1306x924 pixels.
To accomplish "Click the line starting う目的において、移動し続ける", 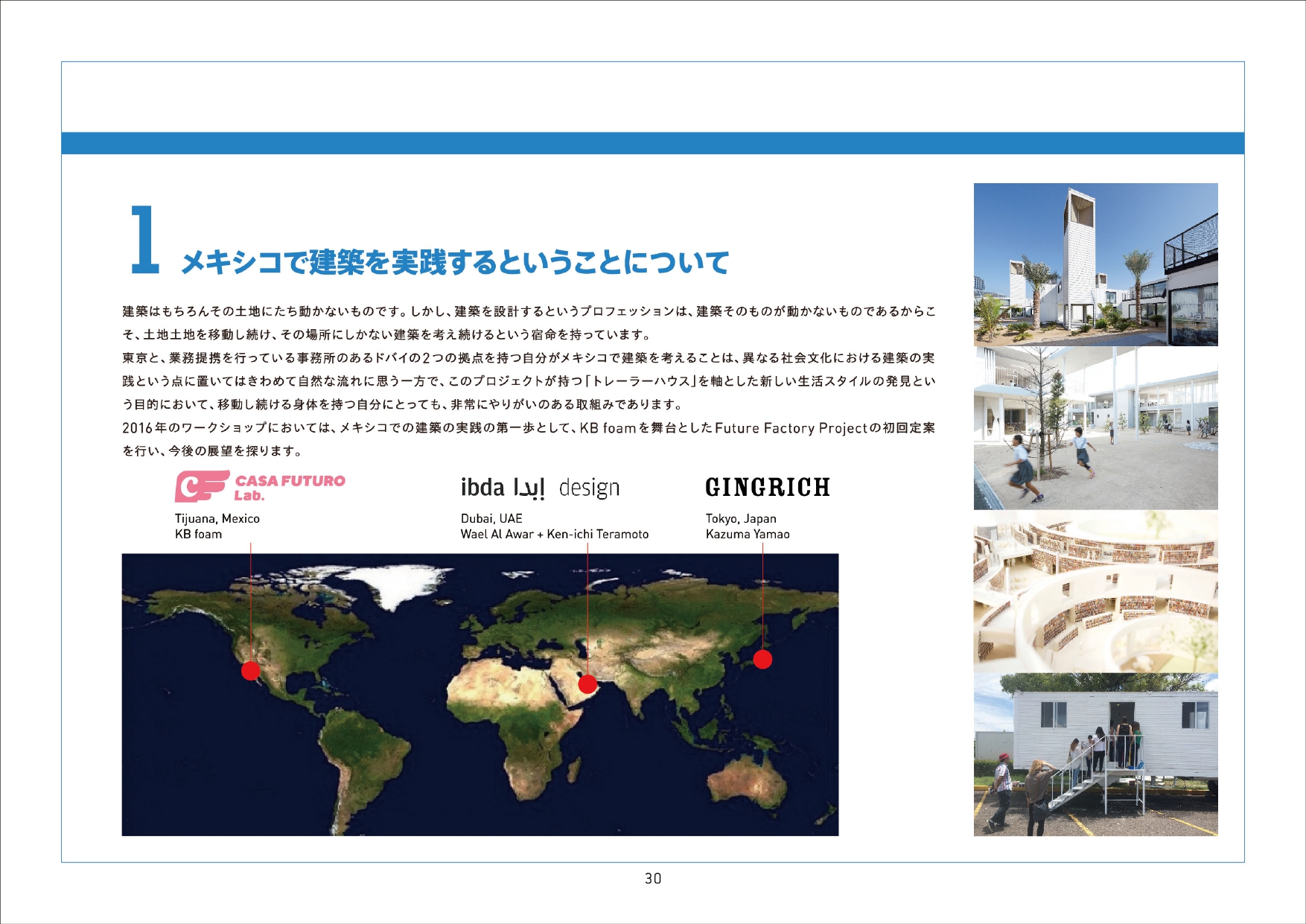I will (x=403, y=404).
